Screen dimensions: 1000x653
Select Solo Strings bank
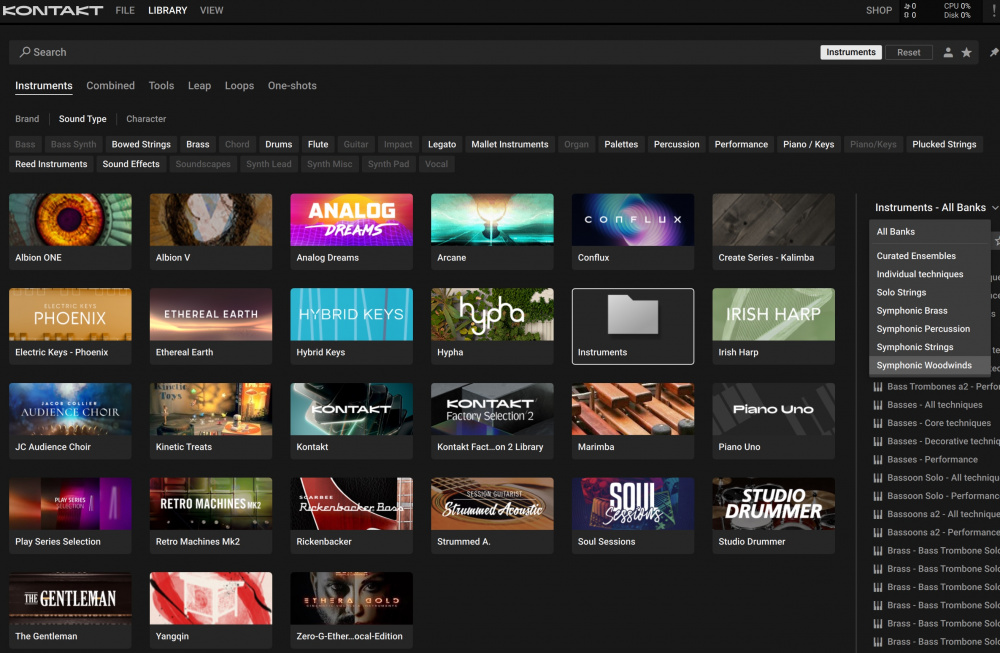(929, 292)
